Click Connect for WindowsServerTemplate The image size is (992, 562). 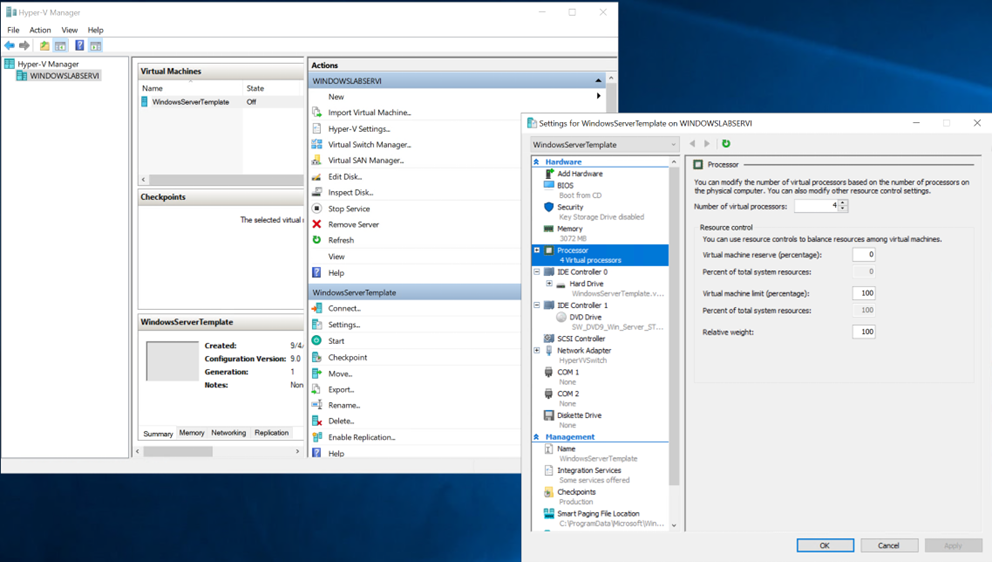pyautogui.click(x=344, y=308)
